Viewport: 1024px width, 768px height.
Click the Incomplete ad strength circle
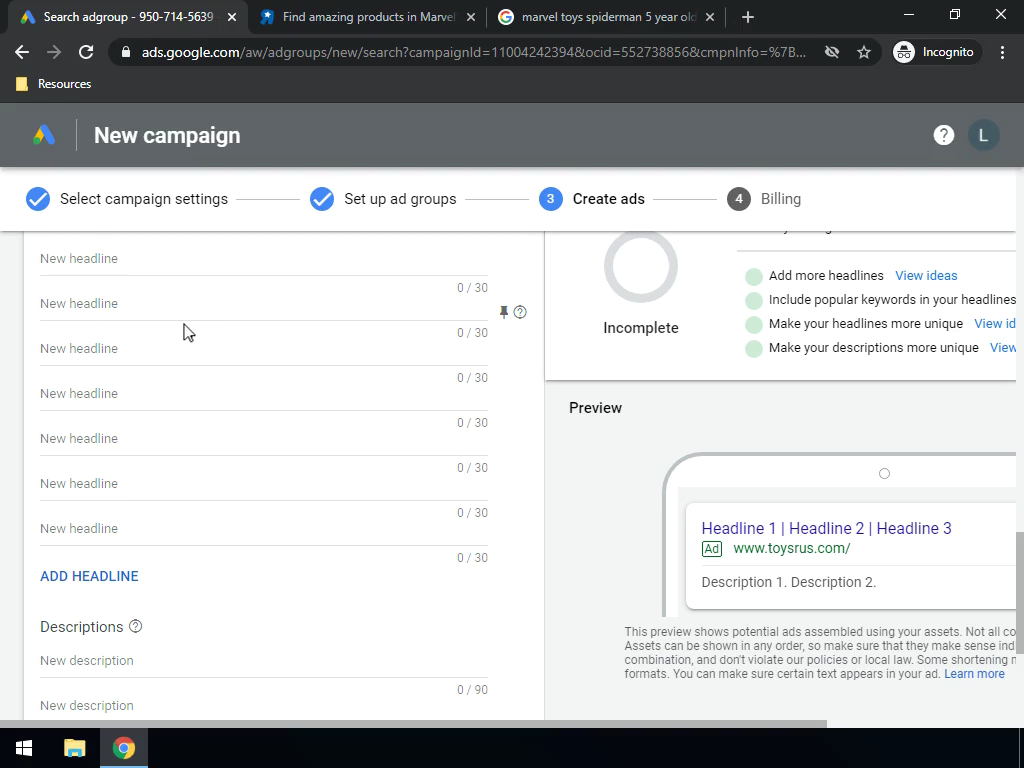(641, 266)
